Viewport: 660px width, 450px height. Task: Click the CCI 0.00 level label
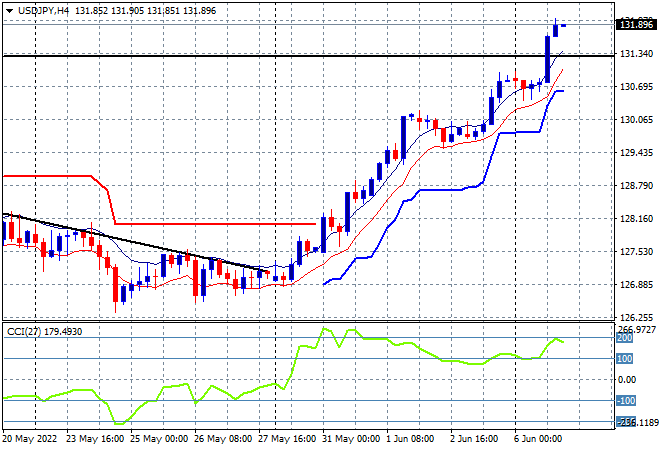tap(627, 380)
